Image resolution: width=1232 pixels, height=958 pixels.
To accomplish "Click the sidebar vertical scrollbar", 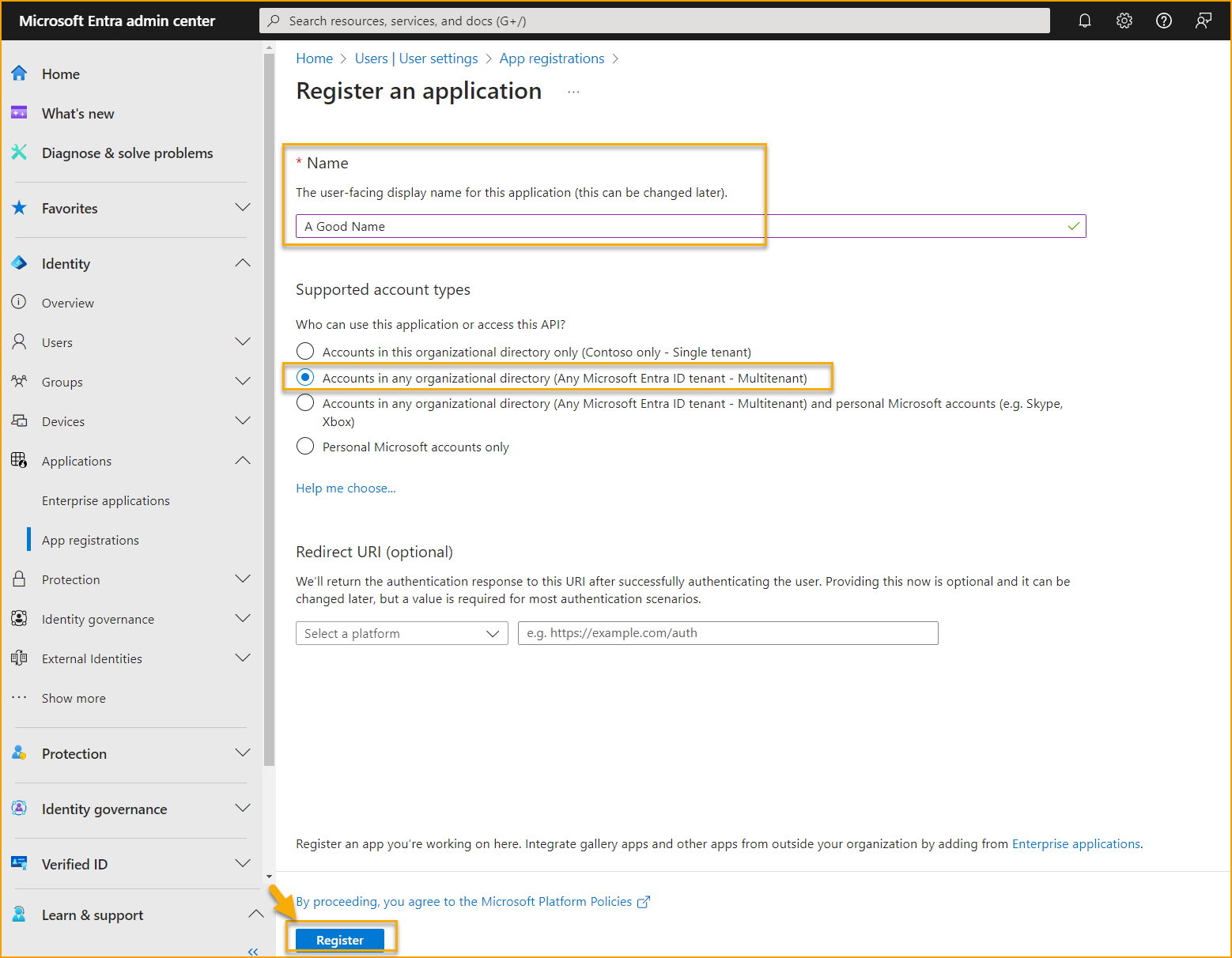I will [269, 411].
